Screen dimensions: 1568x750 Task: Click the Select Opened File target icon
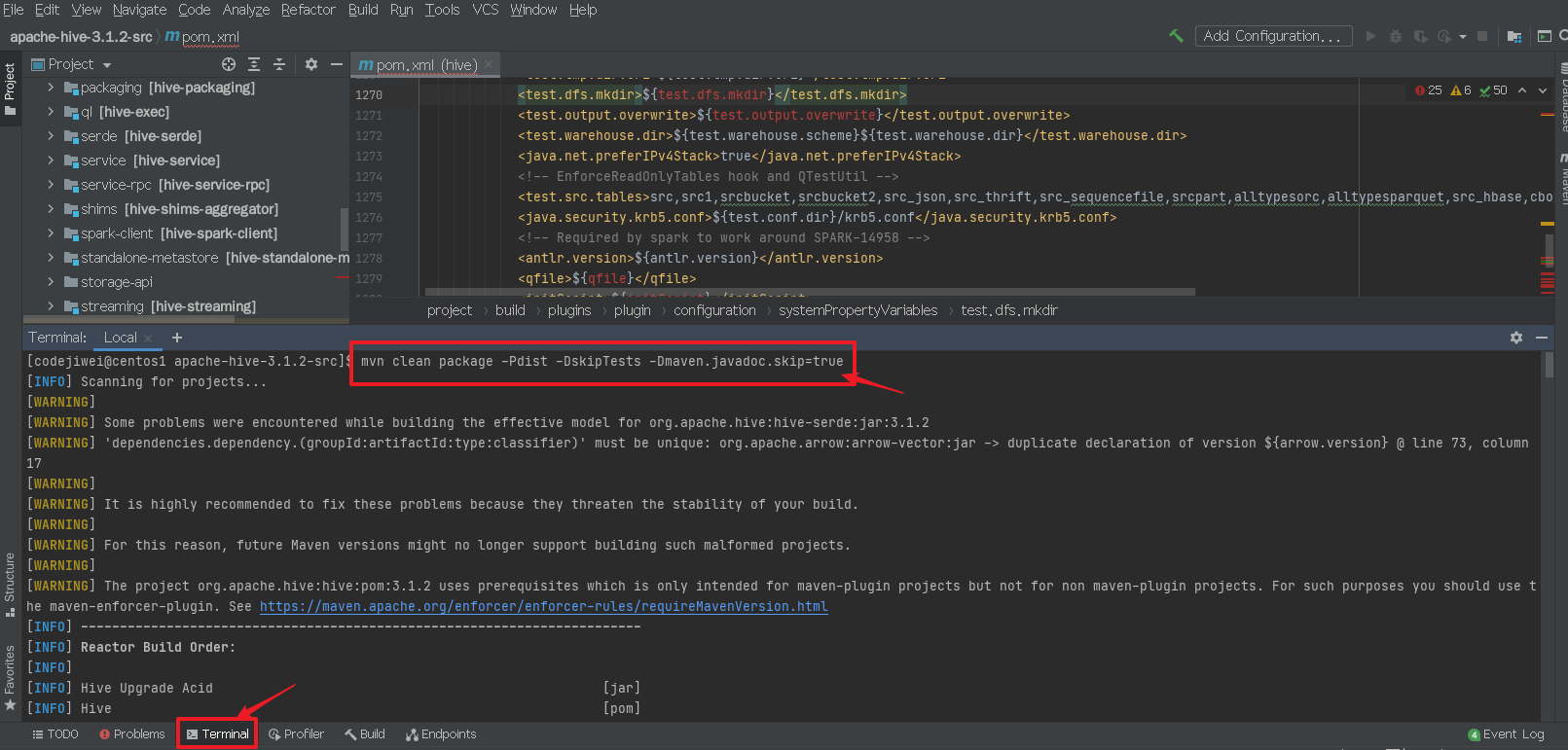click(x=229, y=64)
